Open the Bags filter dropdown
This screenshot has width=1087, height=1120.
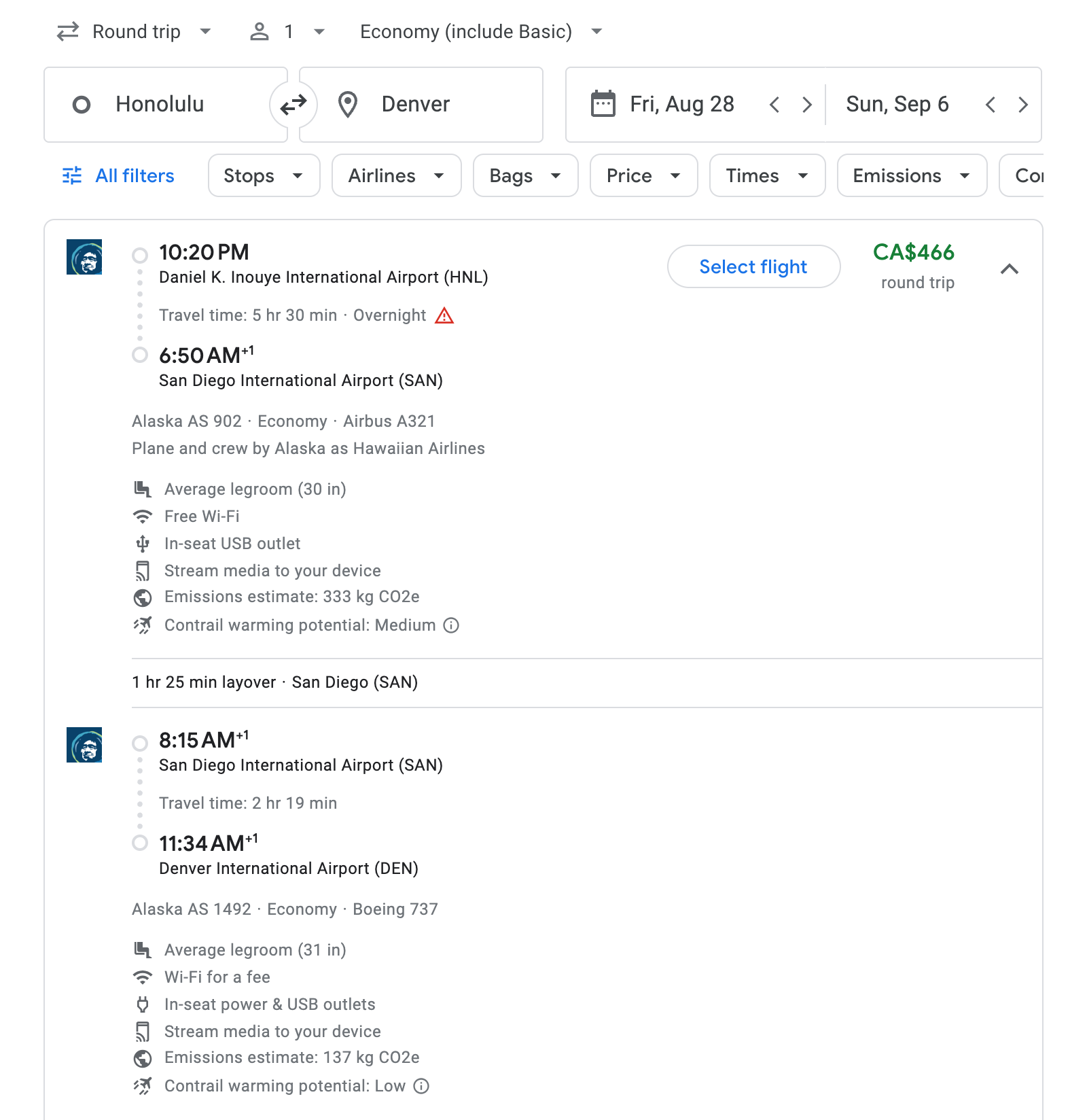pos(525,175)
